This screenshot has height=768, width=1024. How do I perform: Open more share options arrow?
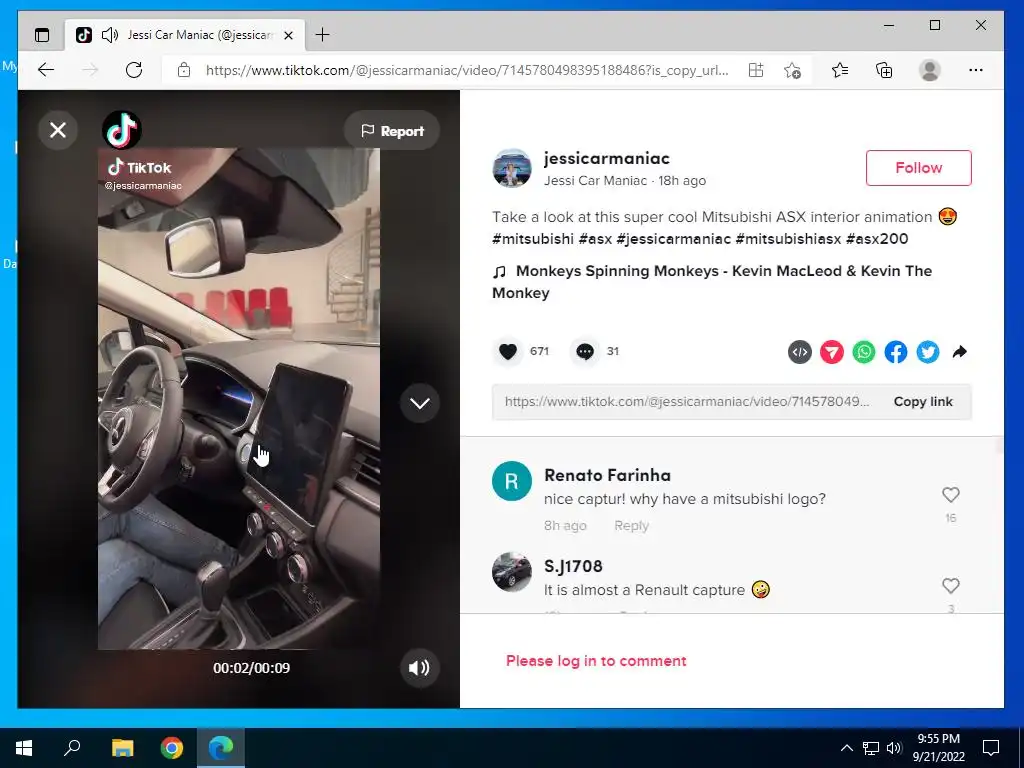click(x=959, y=352)
